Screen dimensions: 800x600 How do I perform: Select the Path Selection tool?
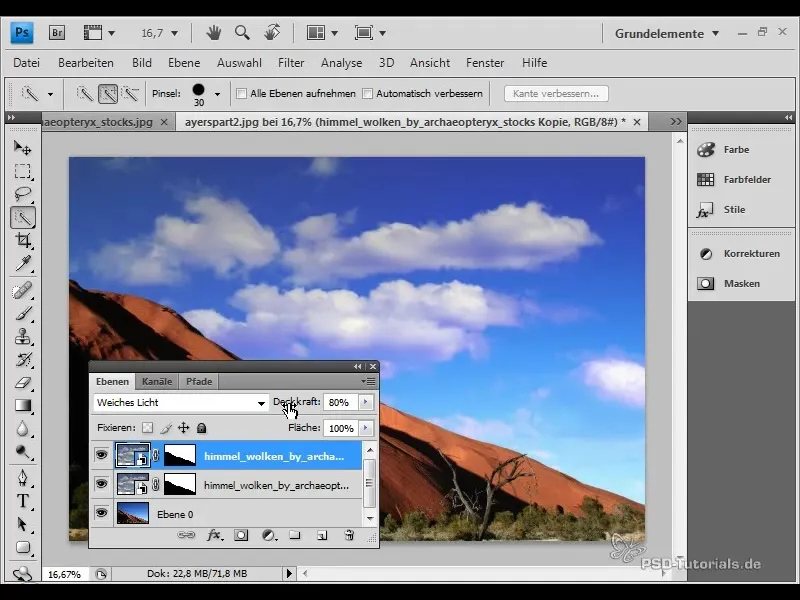click(22, 524)
